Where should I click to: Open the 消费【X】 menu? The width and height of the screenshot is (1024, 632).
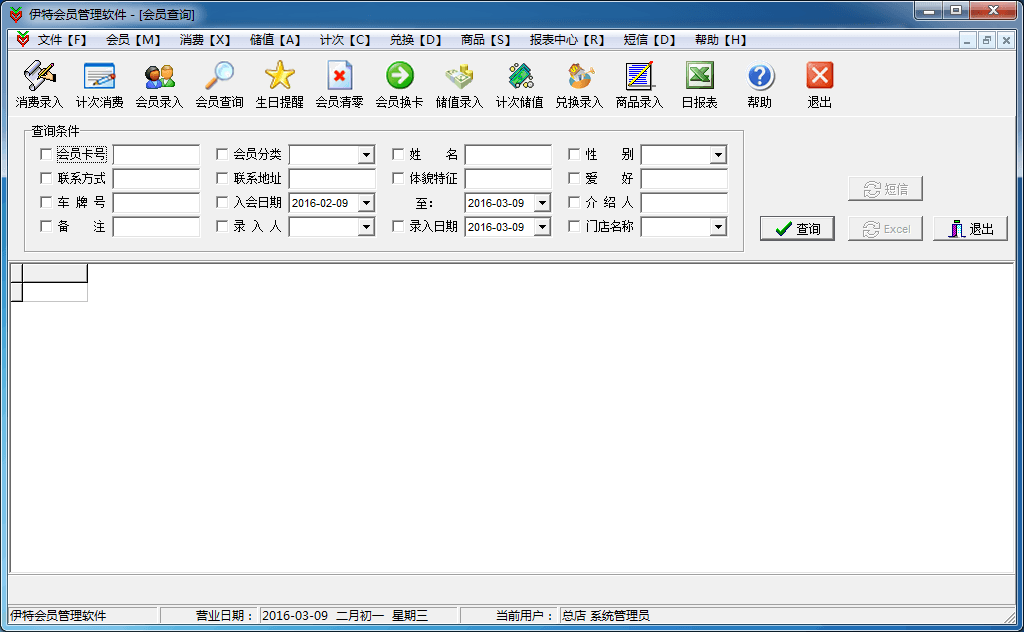[205, 40]
